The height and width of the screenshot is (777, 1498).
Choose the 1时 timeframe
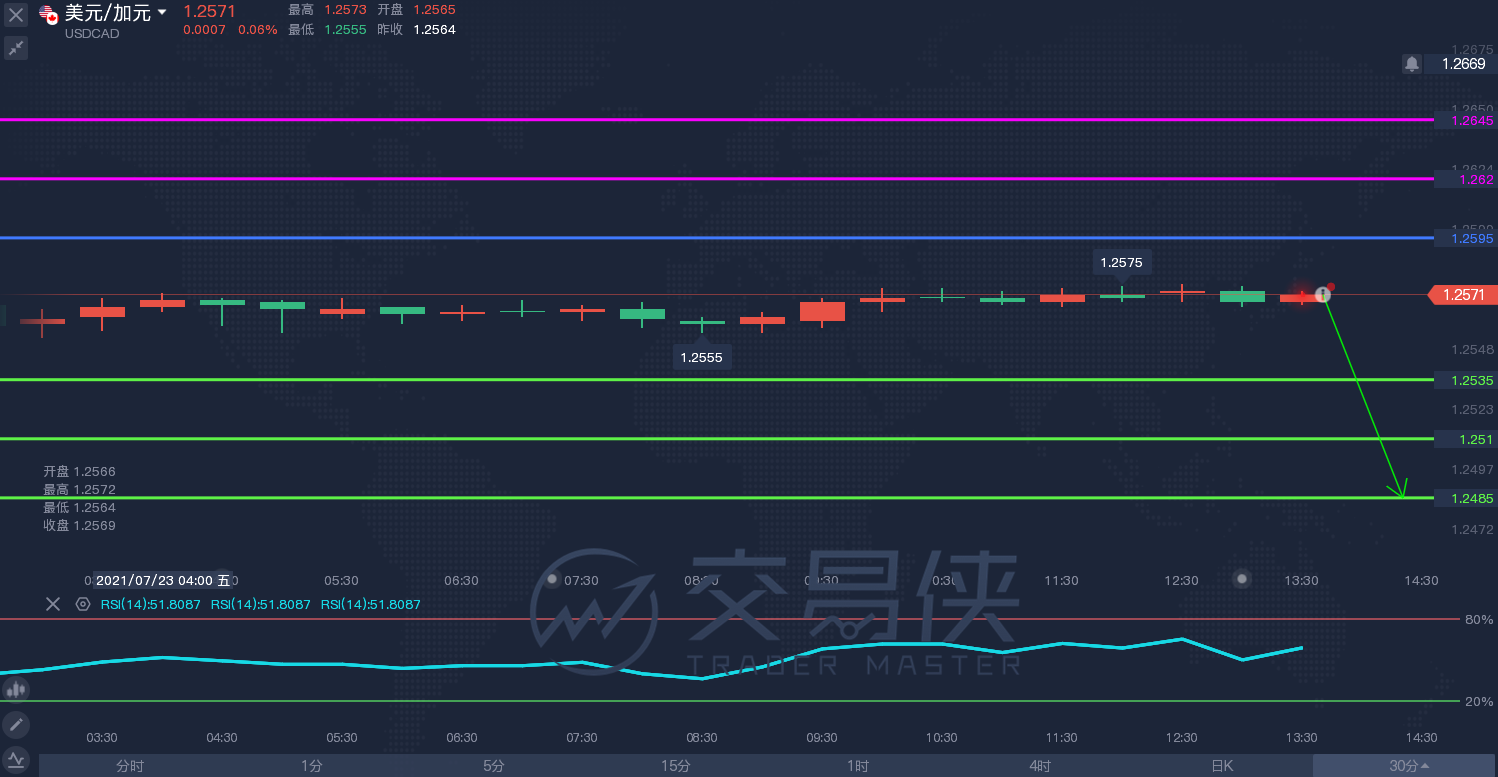point(858,766)
